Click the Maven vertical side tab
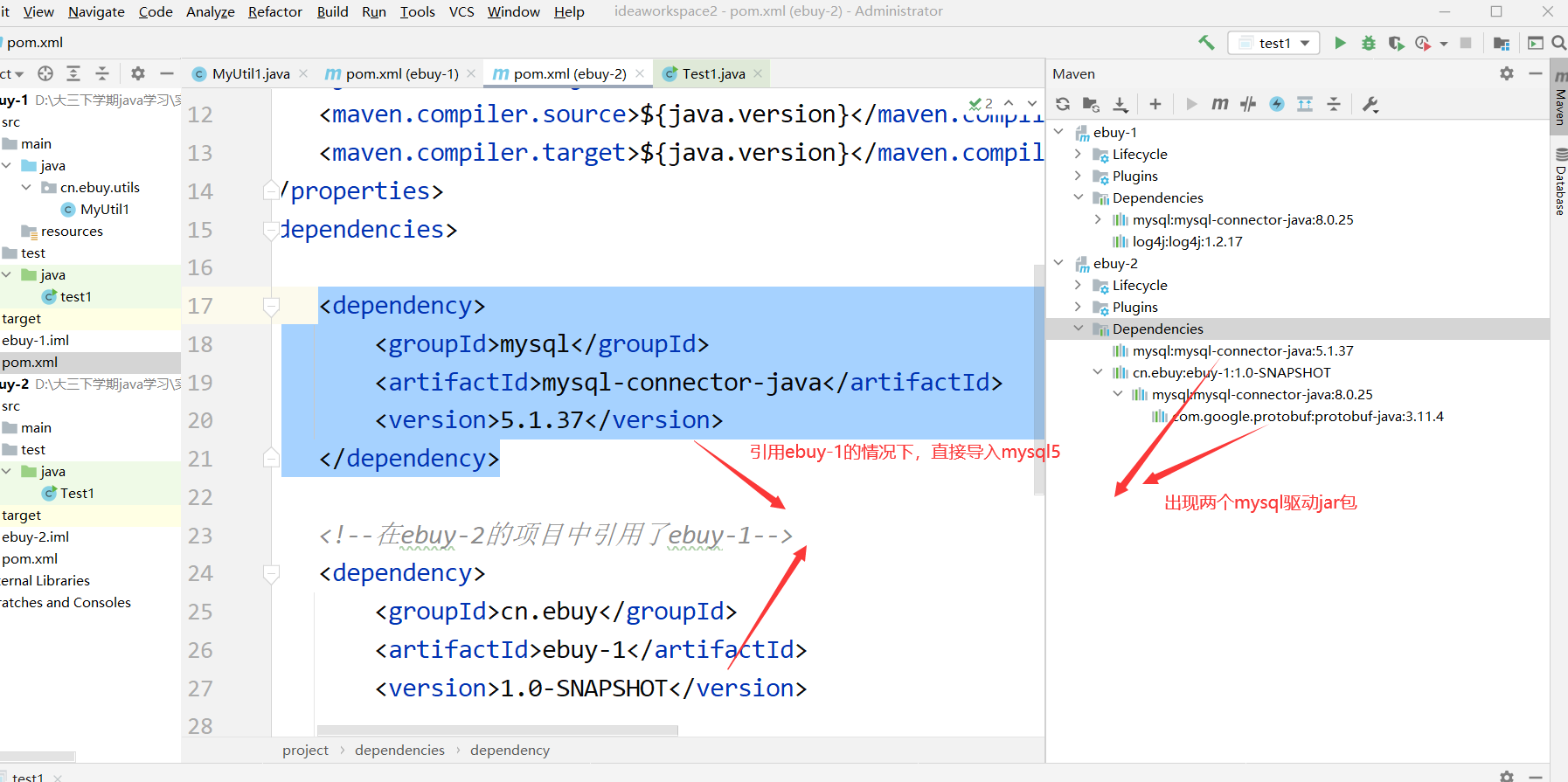Image resolution: width=1568 pixels, height=782 pixels. pos(1559,97)
